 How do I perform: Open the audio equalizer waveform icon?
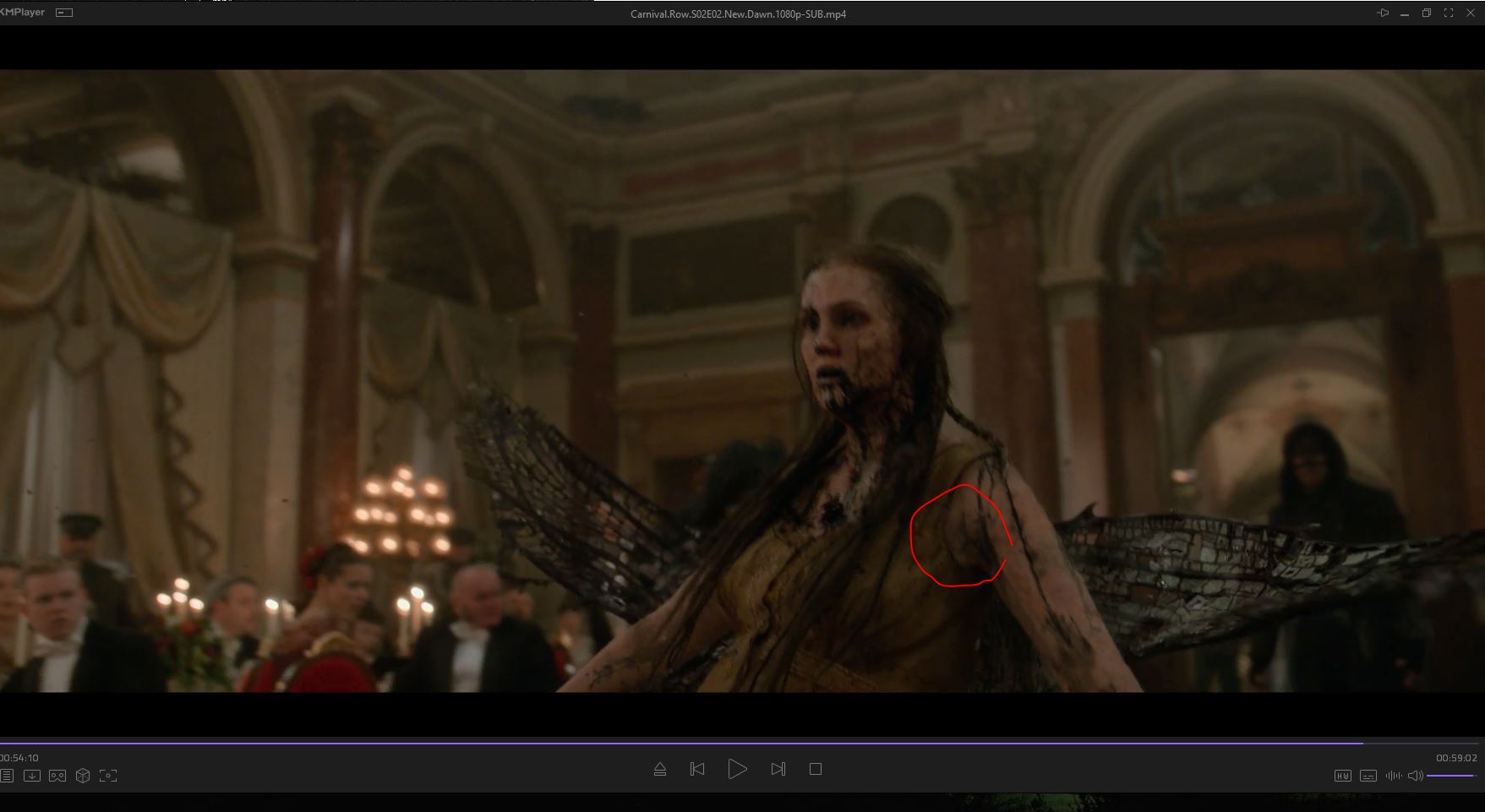[1393, 776]
